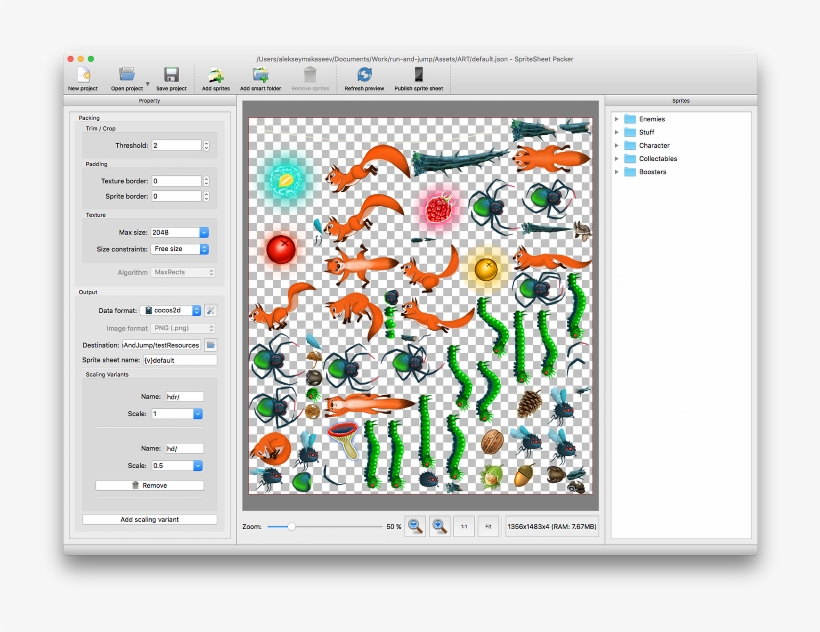Viewport: 820px width, 632px height.
Task: Click the Fit button
Action: click(x=488, y=525)
